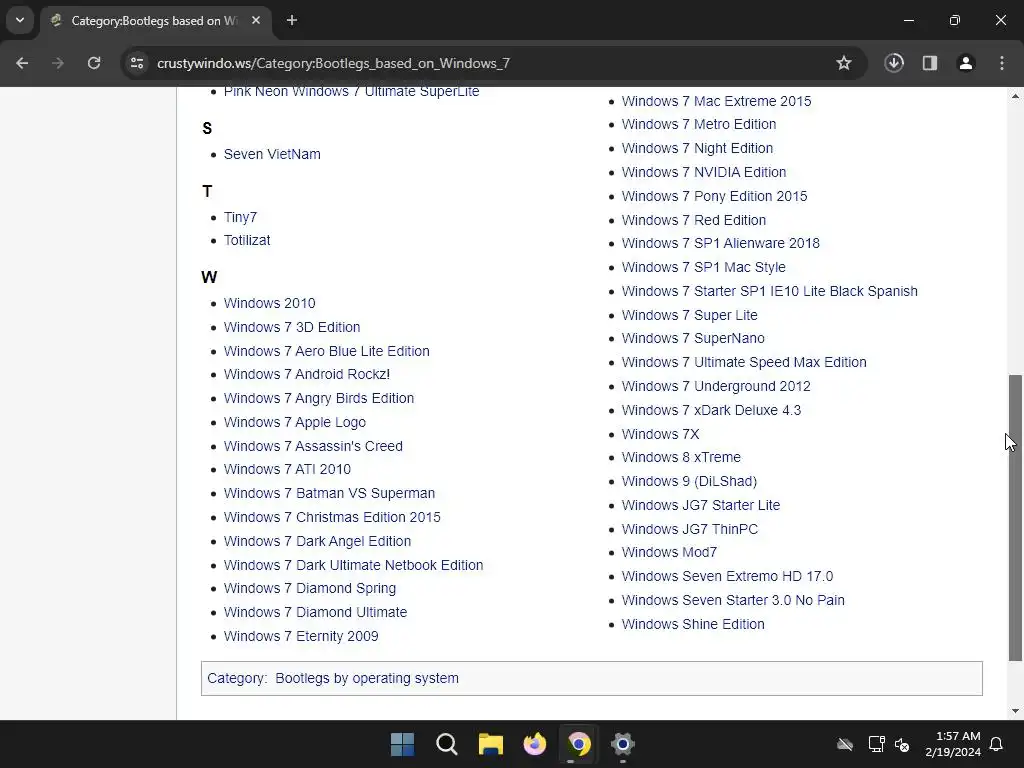Open Windows 7 SP1 Alienware 2018
Screen dimensions: 1024x768
pyautogui.click(x=720, y=244)
